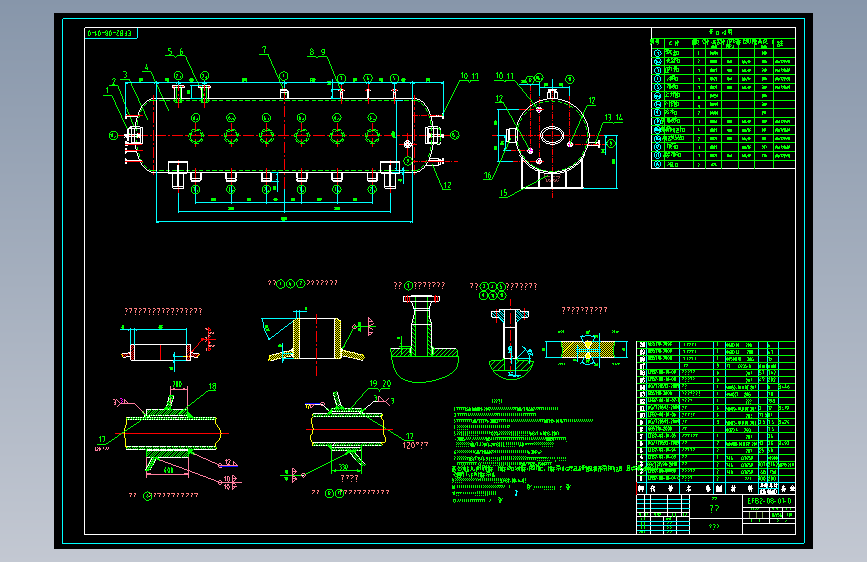The width and height of the screenshot is (867, 562).
Task: Select the "19 20" callout on the detail view
Action: click(380, 383)
